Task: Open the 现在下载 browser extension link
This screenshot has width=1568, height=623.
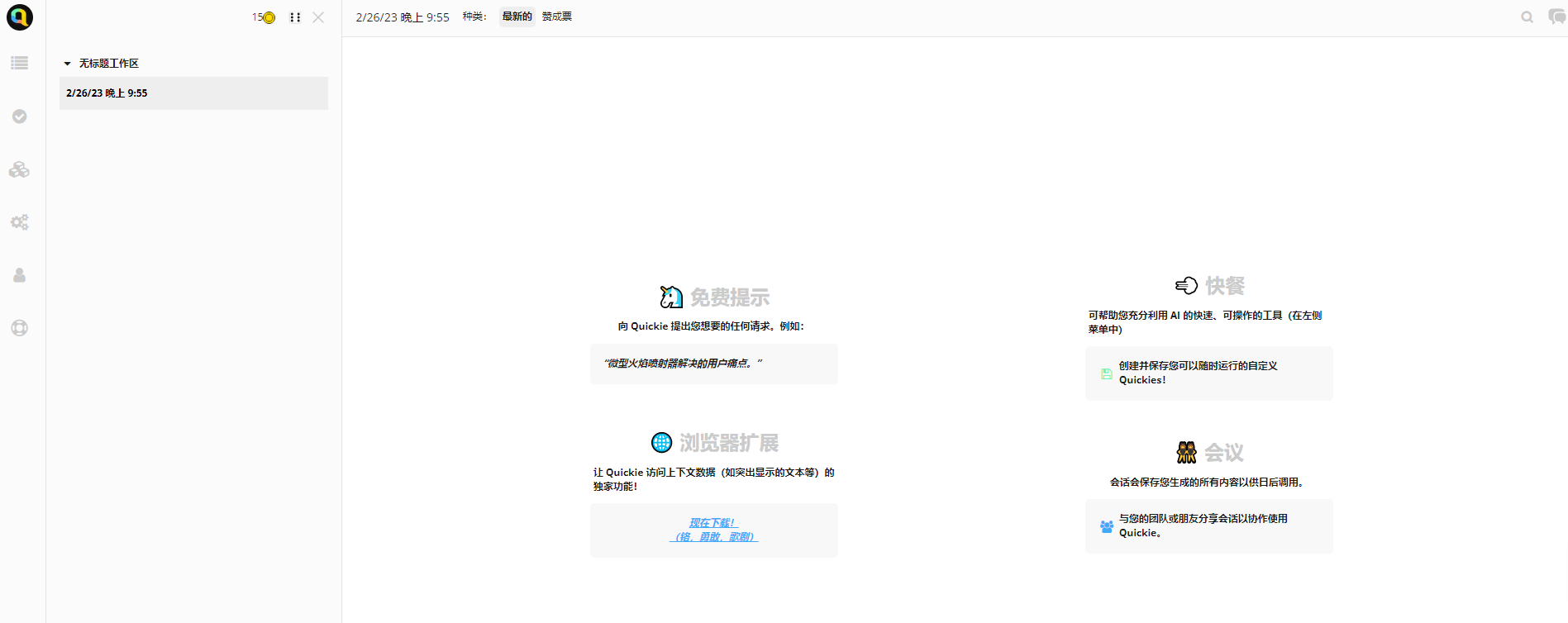Action: pyautogui.click(x=714, y=530)
